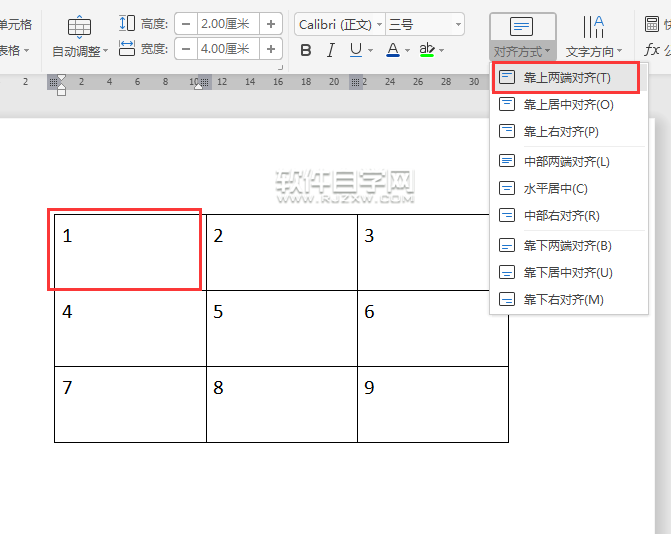Screen dimensions: 671x534
Task: Click the table cell containing 3
Action: pyautogui.click(x=424, y=252)
